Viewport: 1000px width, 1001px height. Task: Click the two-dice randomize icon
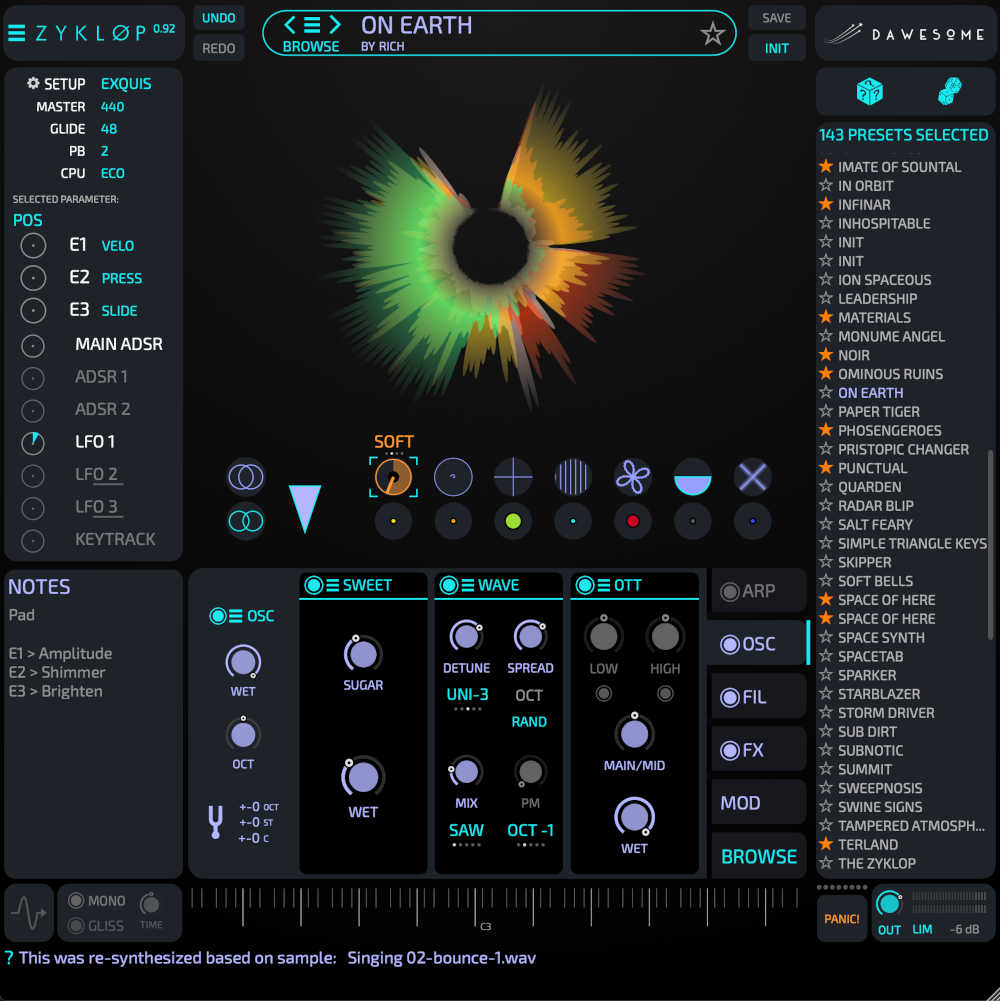(x=948, y=92)
